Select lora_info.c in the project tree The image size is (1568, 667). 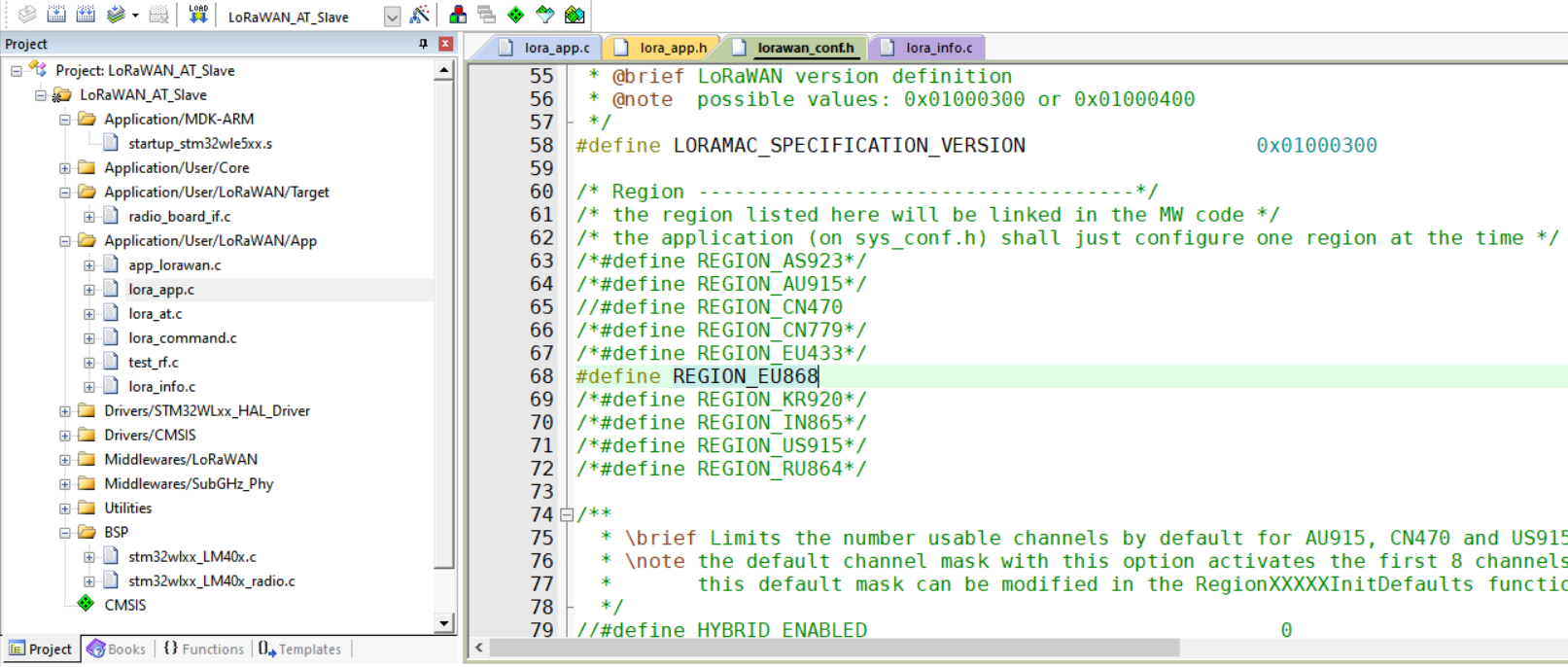click(161, 386)
